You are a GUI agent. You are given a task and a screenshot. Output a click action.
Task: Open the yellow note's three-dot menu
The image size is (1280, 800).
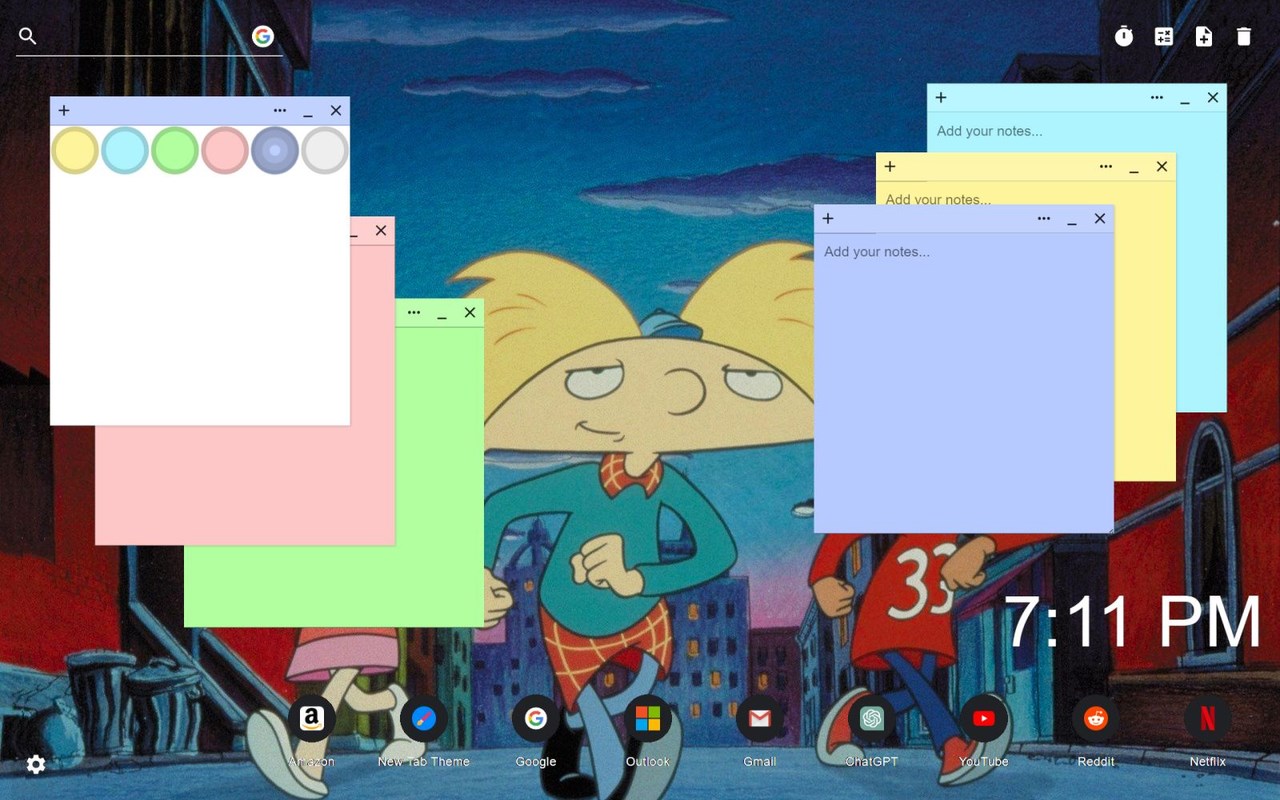(1106, 167)
